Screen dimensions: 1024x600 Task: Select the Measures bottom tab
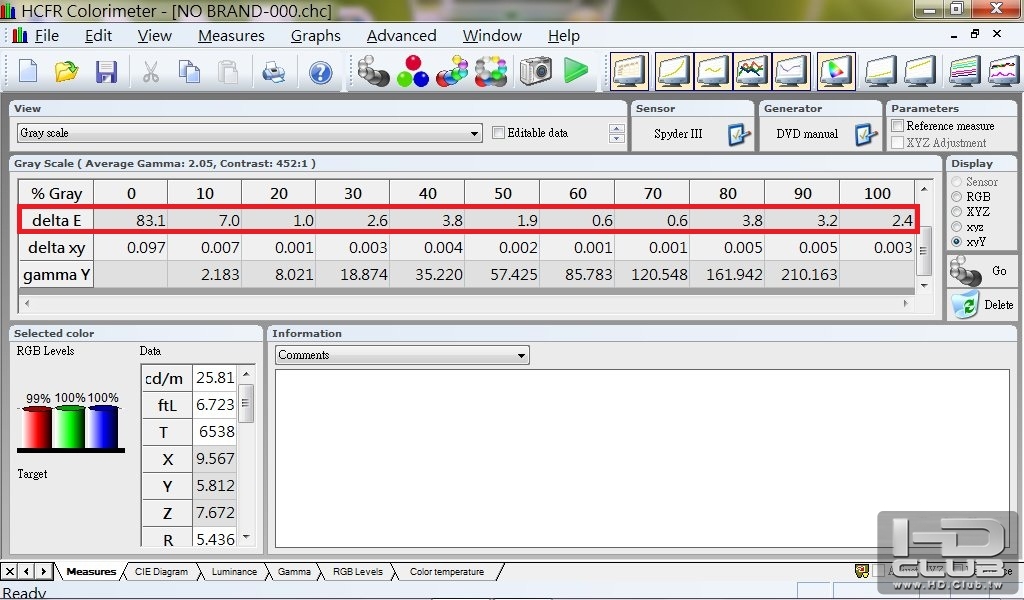point(91,572)
